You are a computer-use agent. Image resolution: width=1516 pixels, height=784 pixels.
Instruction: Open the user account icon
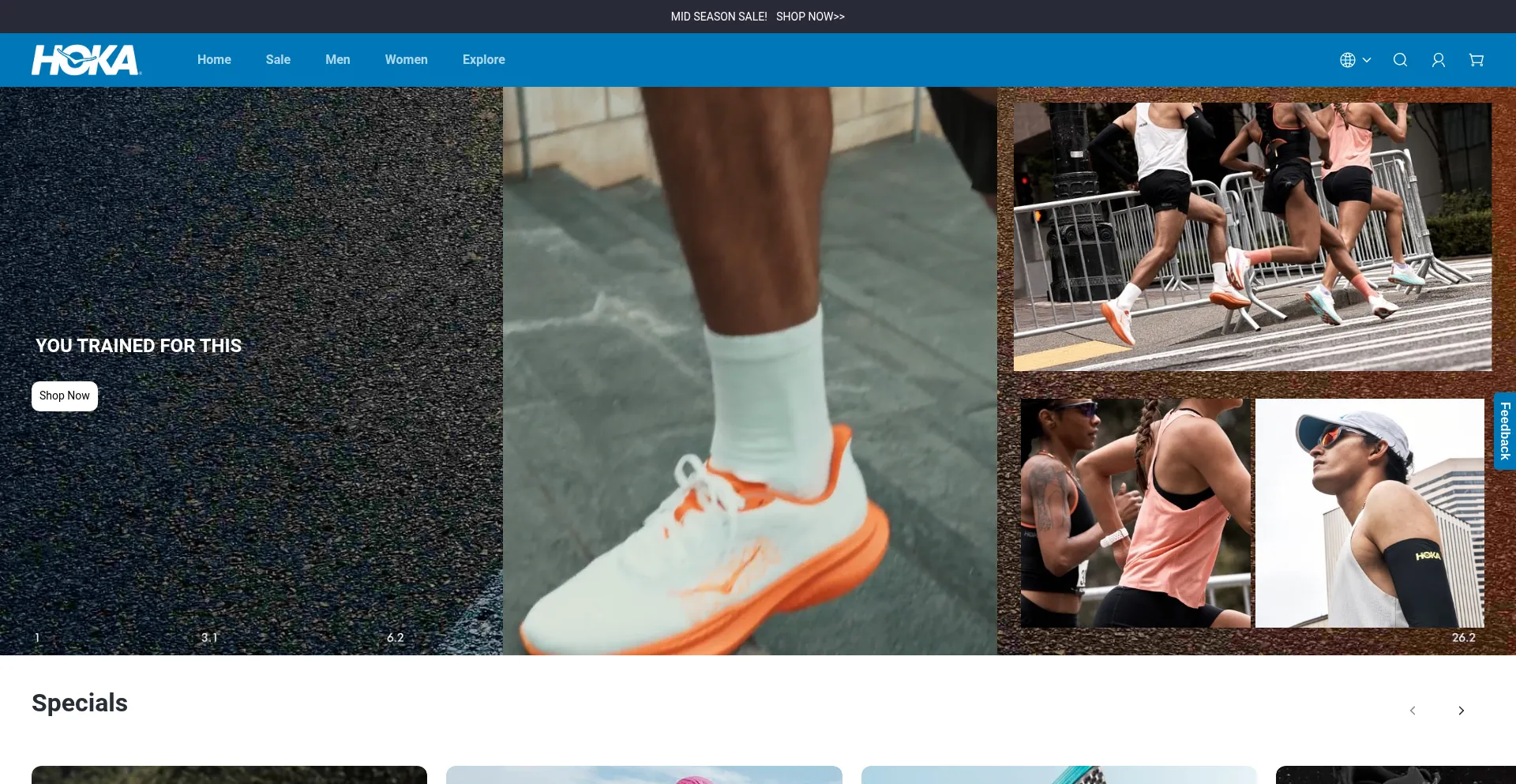point(1438,60)
